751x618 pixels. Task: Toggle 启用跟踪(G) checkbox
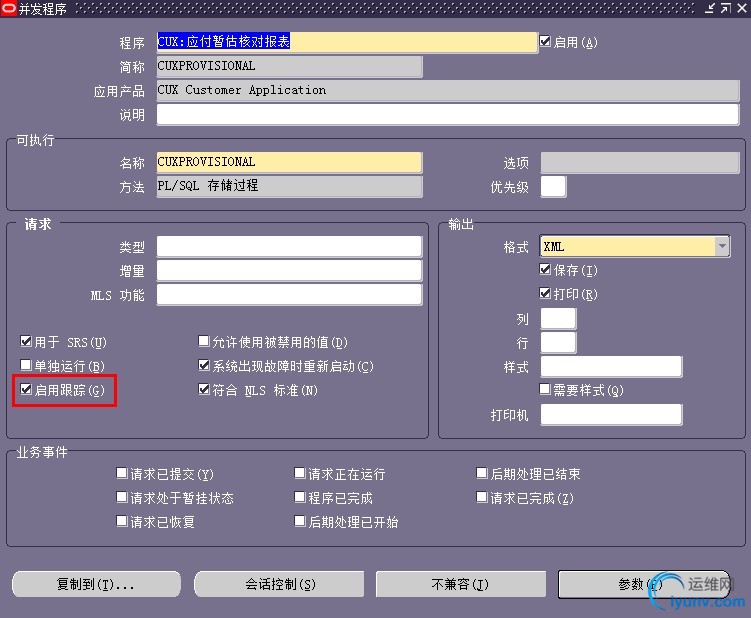click(x=26, y=389)
